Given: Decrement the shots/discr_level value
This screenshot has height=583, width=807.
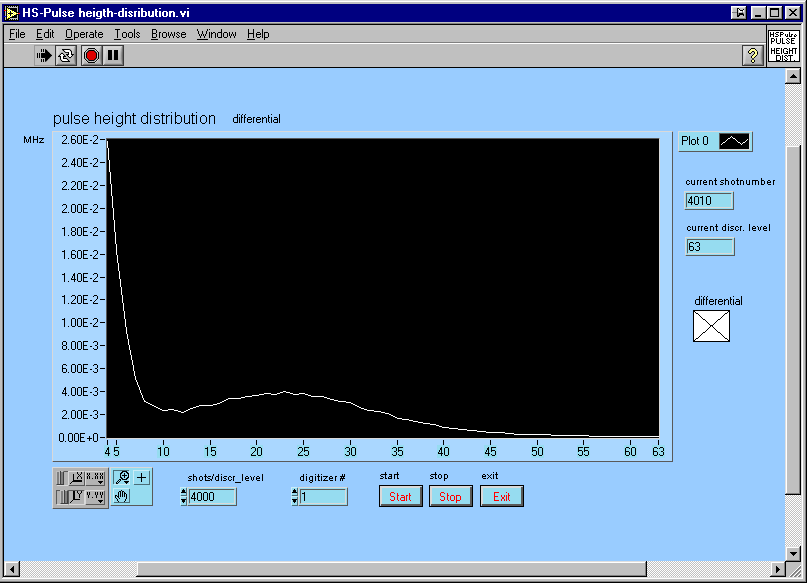Looking at the screenshot, I should coord(183,501).
